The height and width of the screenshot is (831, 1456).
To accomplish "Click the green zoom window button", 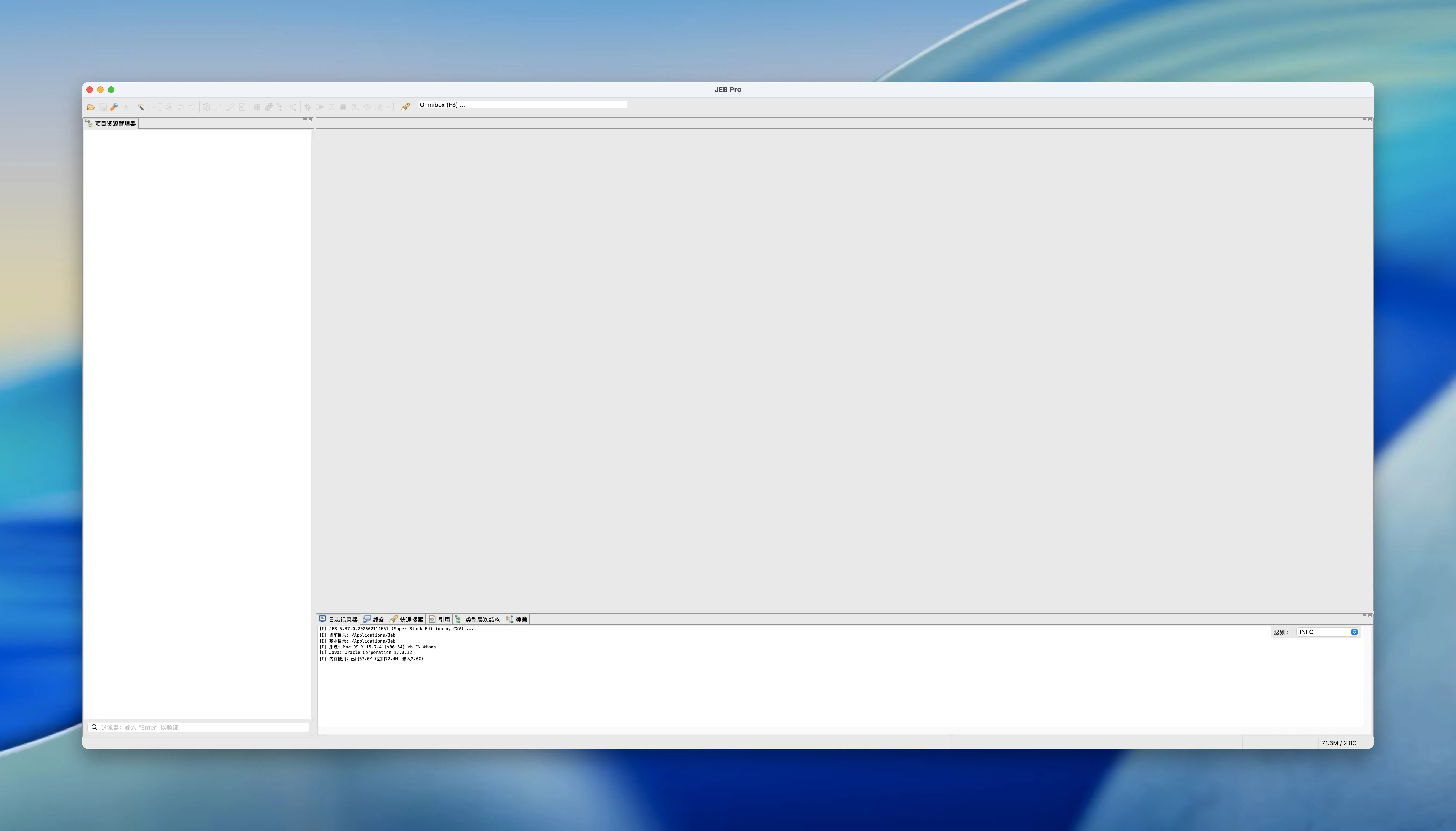I will coord(111,90).
